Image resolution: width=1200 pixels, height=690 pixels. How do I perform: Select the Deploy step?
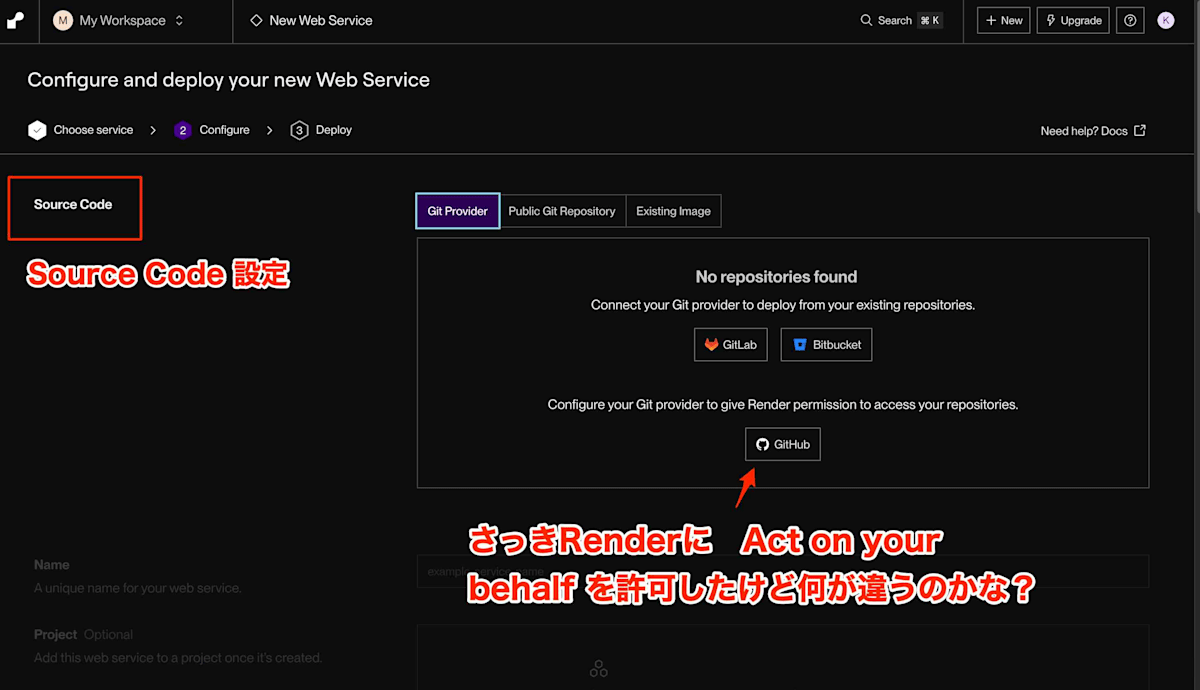point(321,130)
